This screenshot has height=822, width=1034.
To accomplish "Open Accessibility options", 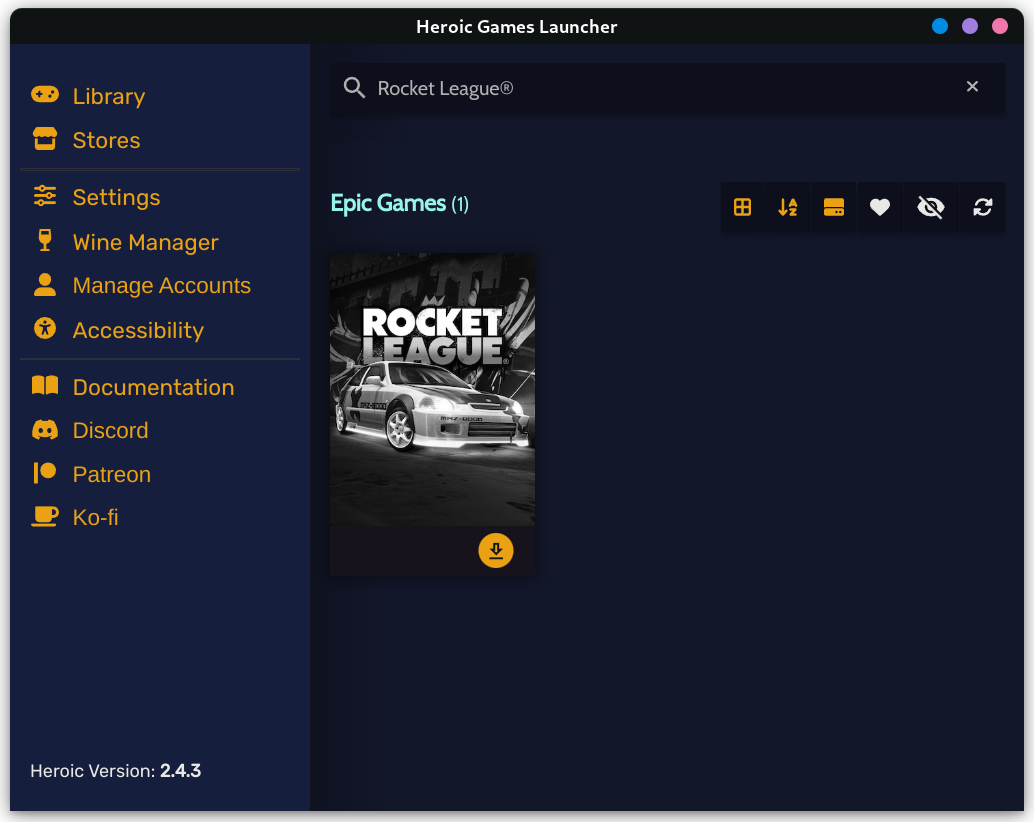I will pyautogui.click(x=138, y=329).
